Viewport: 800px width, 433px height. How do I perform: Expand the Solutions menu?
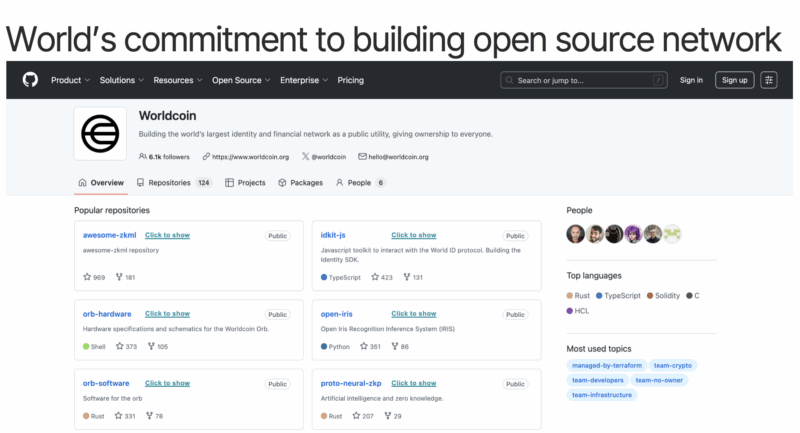(x=121, y=80)
